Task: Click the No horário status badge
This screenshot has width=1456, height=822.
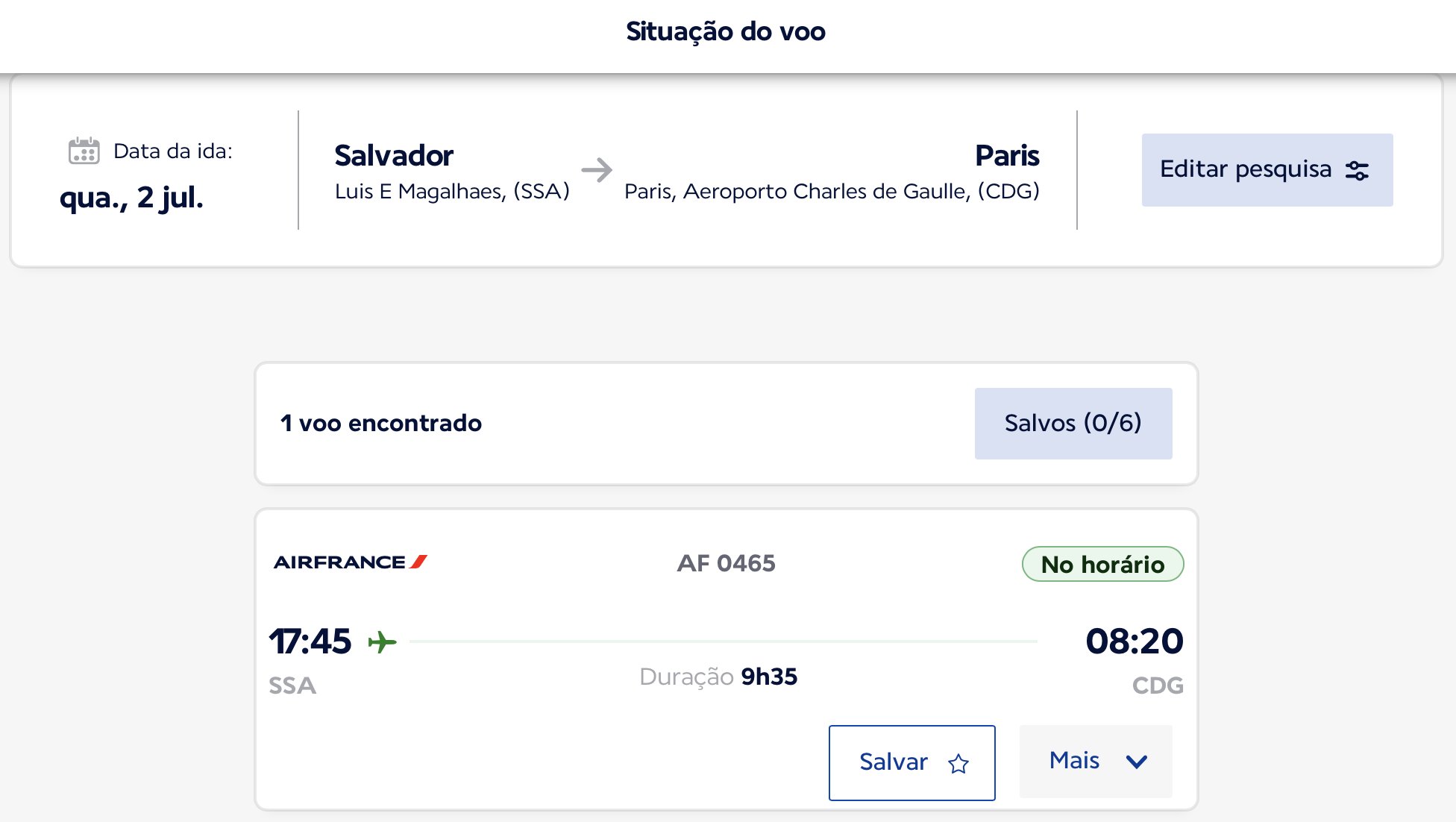Action: [1102, 564]
